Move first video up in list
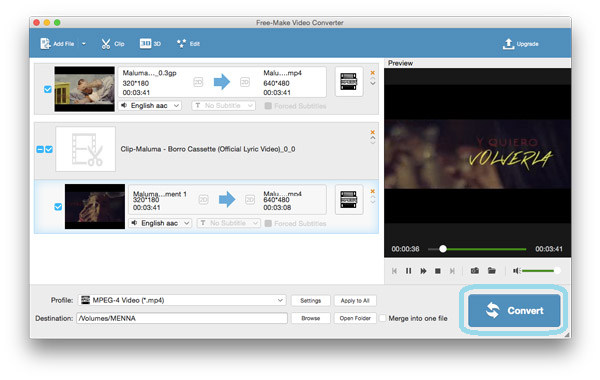The width and height of the screenshot is (600, 380). tap(373, 78)
